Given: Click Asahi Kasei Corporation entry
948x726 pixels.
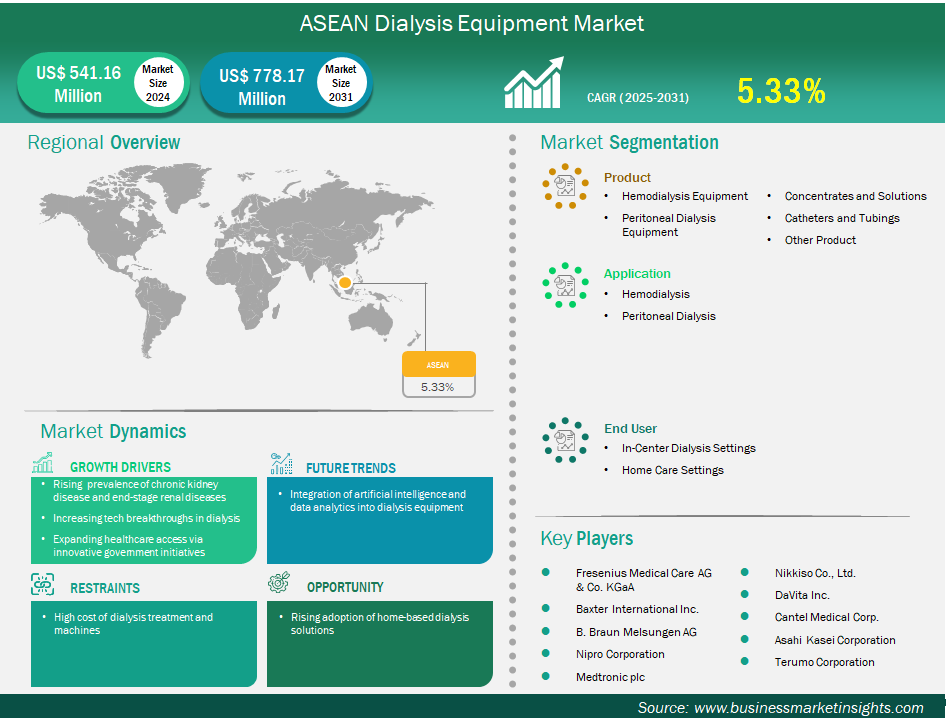Looking at the screenshot, I should point(835,640).
